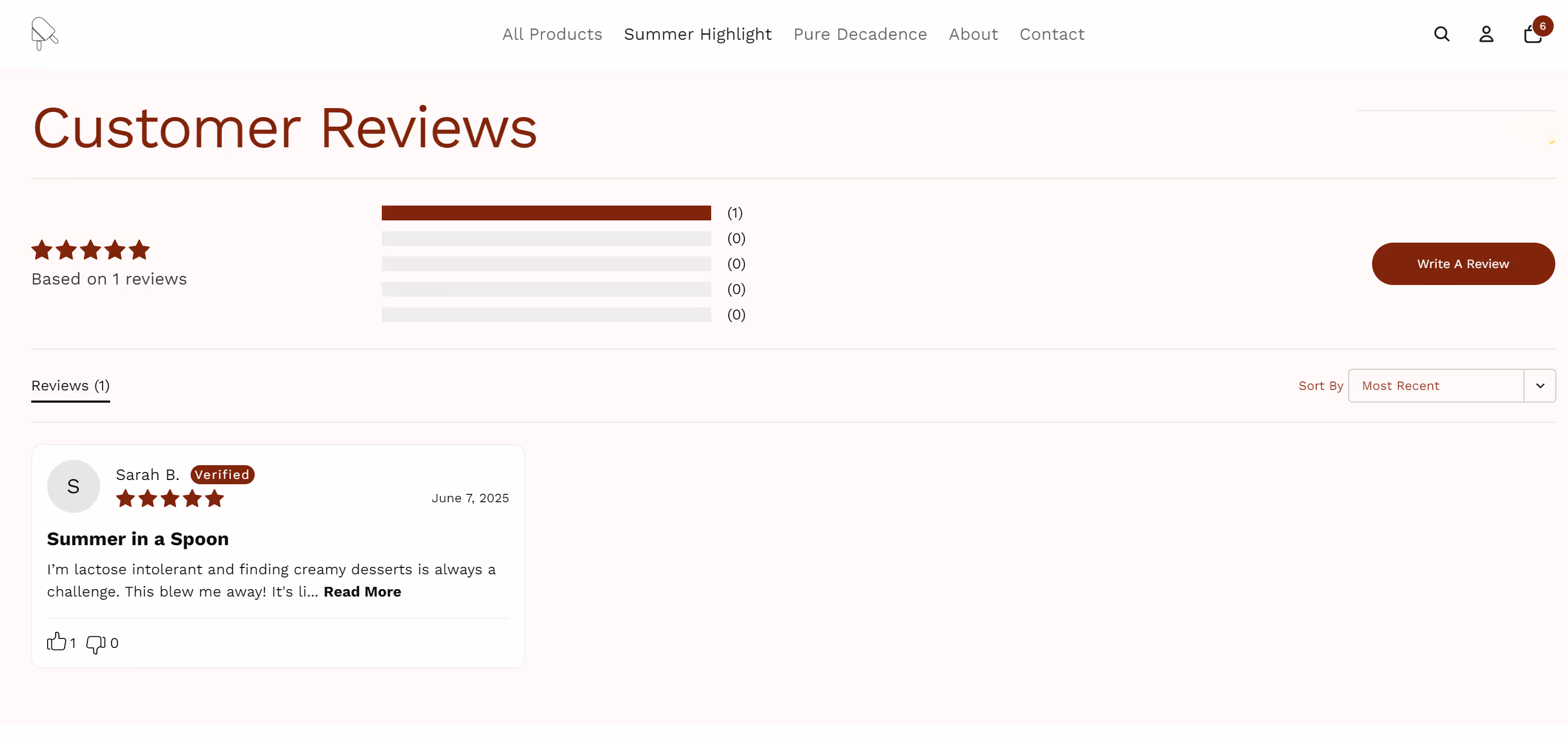
Task: Click Sarah B.'s avatar circle
Action: 73,486
